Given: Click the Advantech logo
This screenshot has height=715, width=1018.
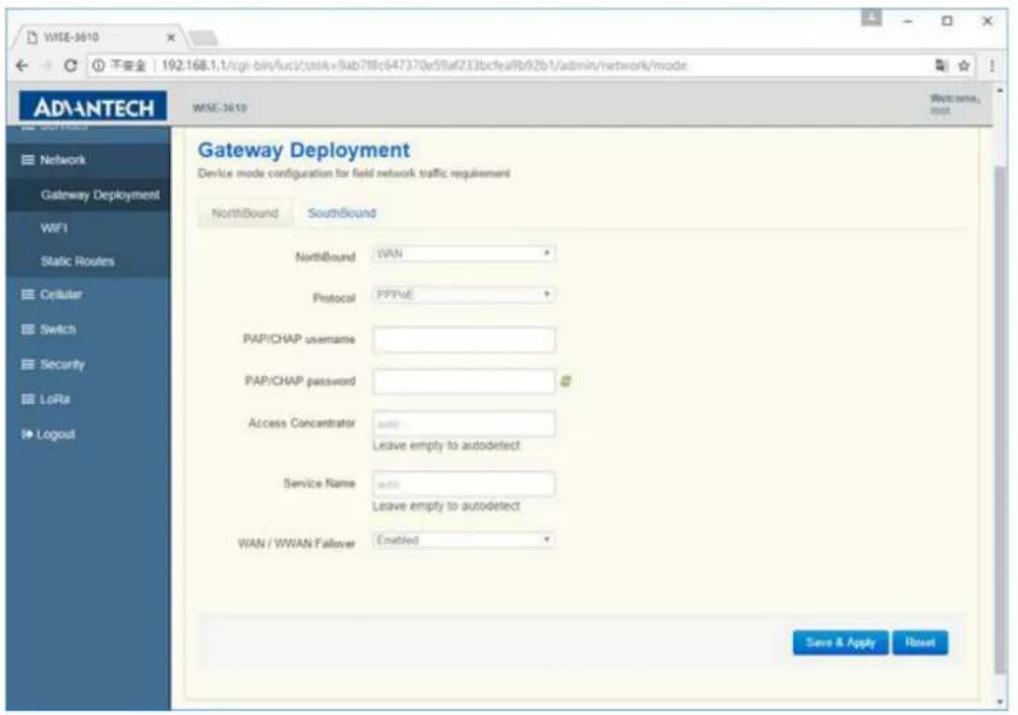Looking at the screenshot, I should pos(93,107).
